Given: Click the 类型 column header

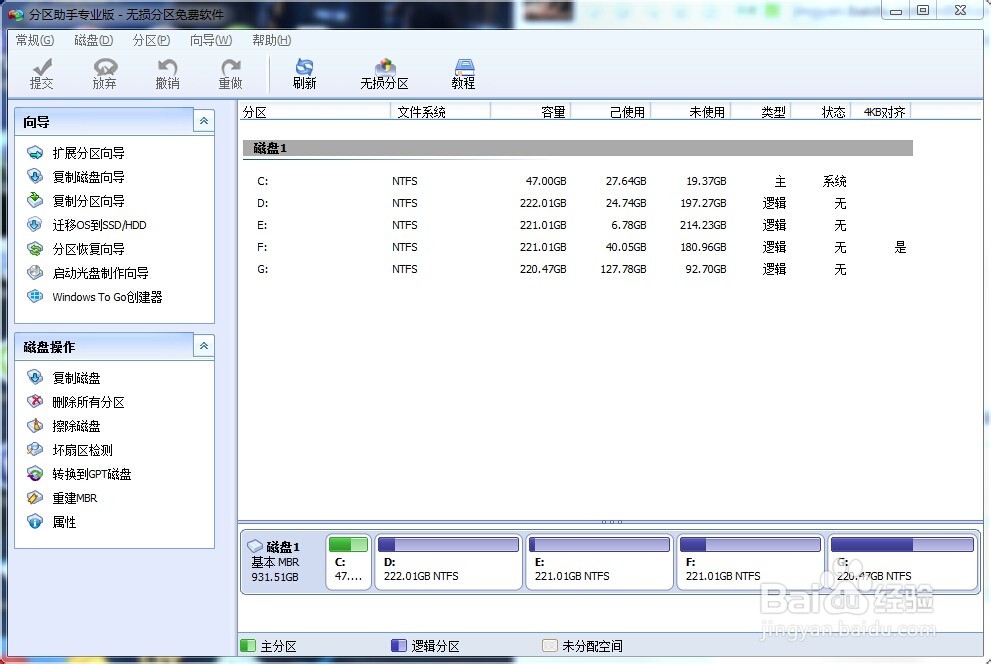Looking at the screenshot, I should [x=762, y=112].
